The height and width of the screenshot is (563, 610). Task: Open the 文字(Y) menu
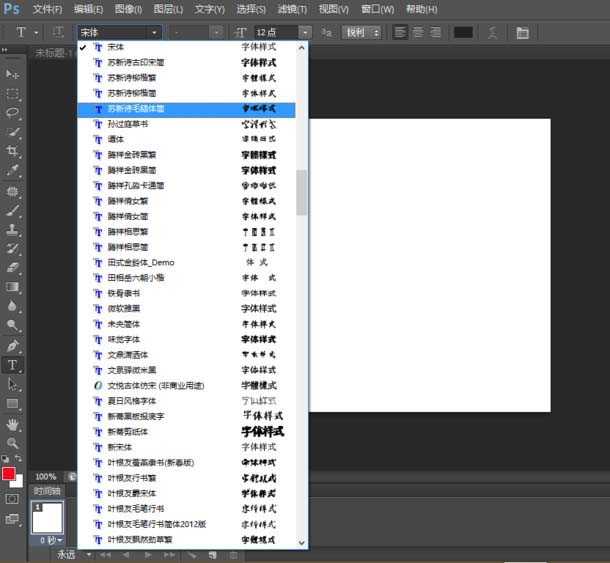210,9
